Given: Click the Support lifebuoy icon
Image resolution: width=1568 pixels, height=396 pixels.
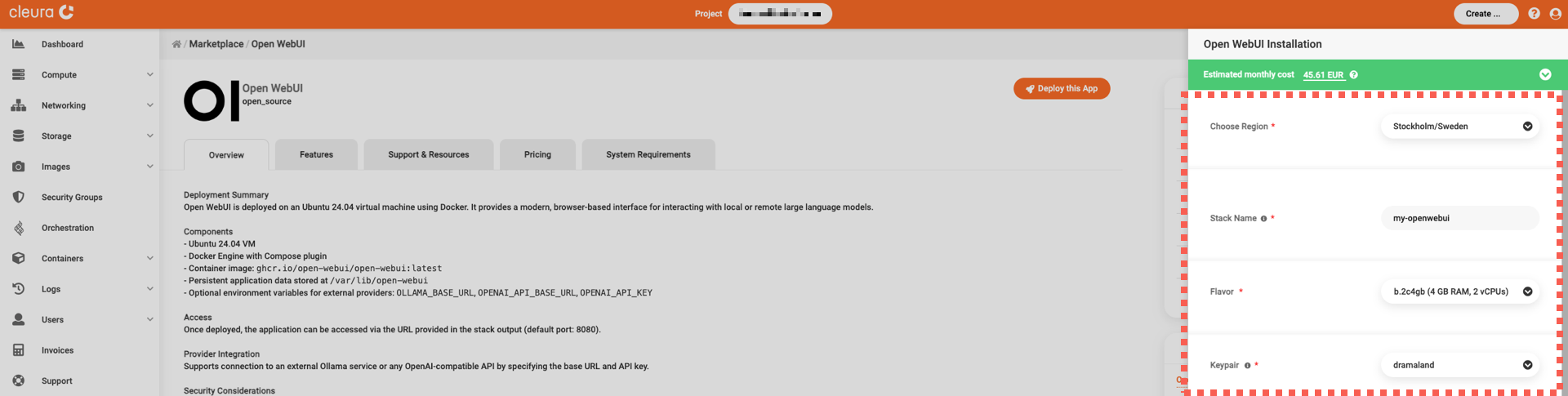Looking at the screenshot, I should click(x=18, y=380).
